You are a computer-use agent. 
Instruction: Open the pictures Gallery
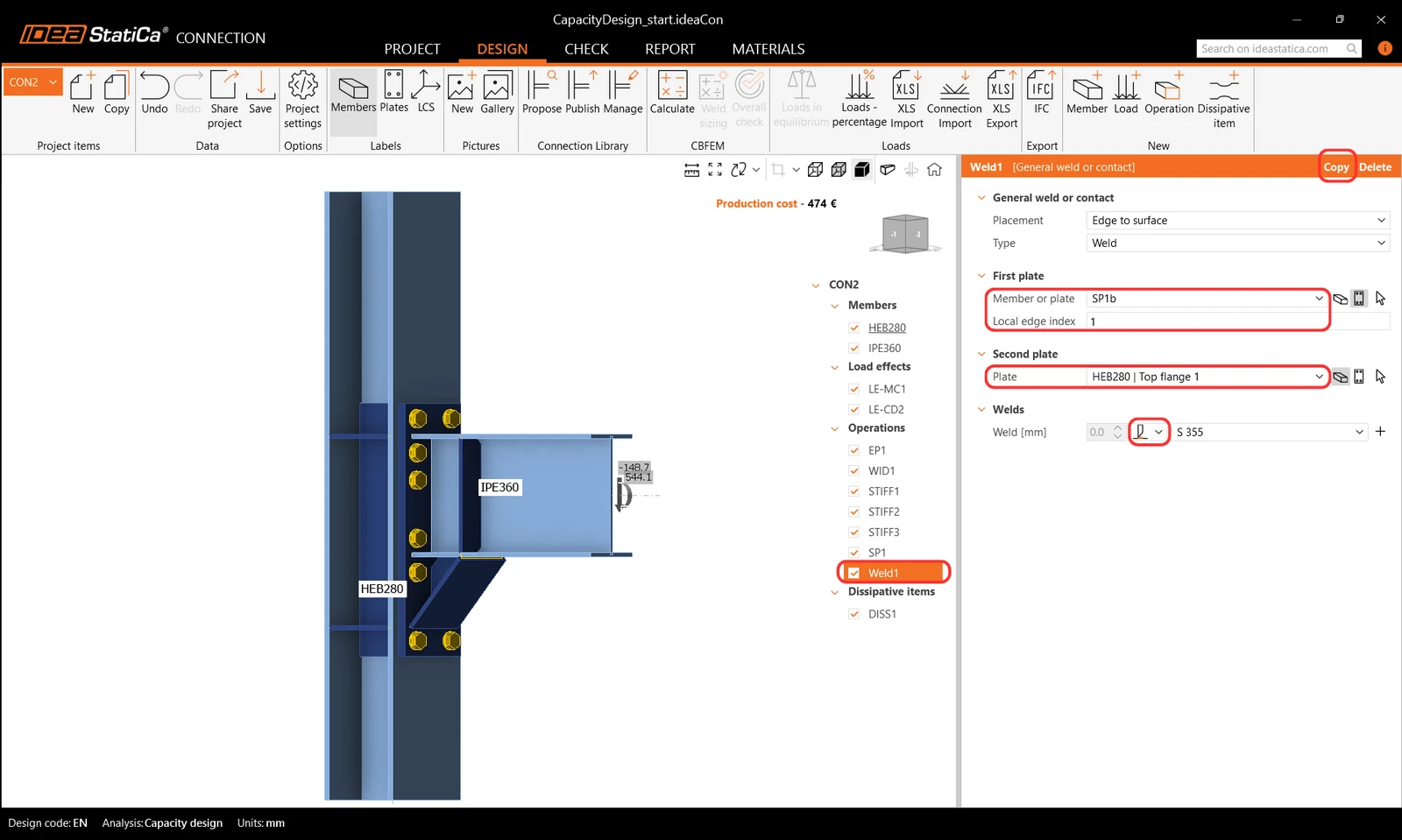coord(497,93)
